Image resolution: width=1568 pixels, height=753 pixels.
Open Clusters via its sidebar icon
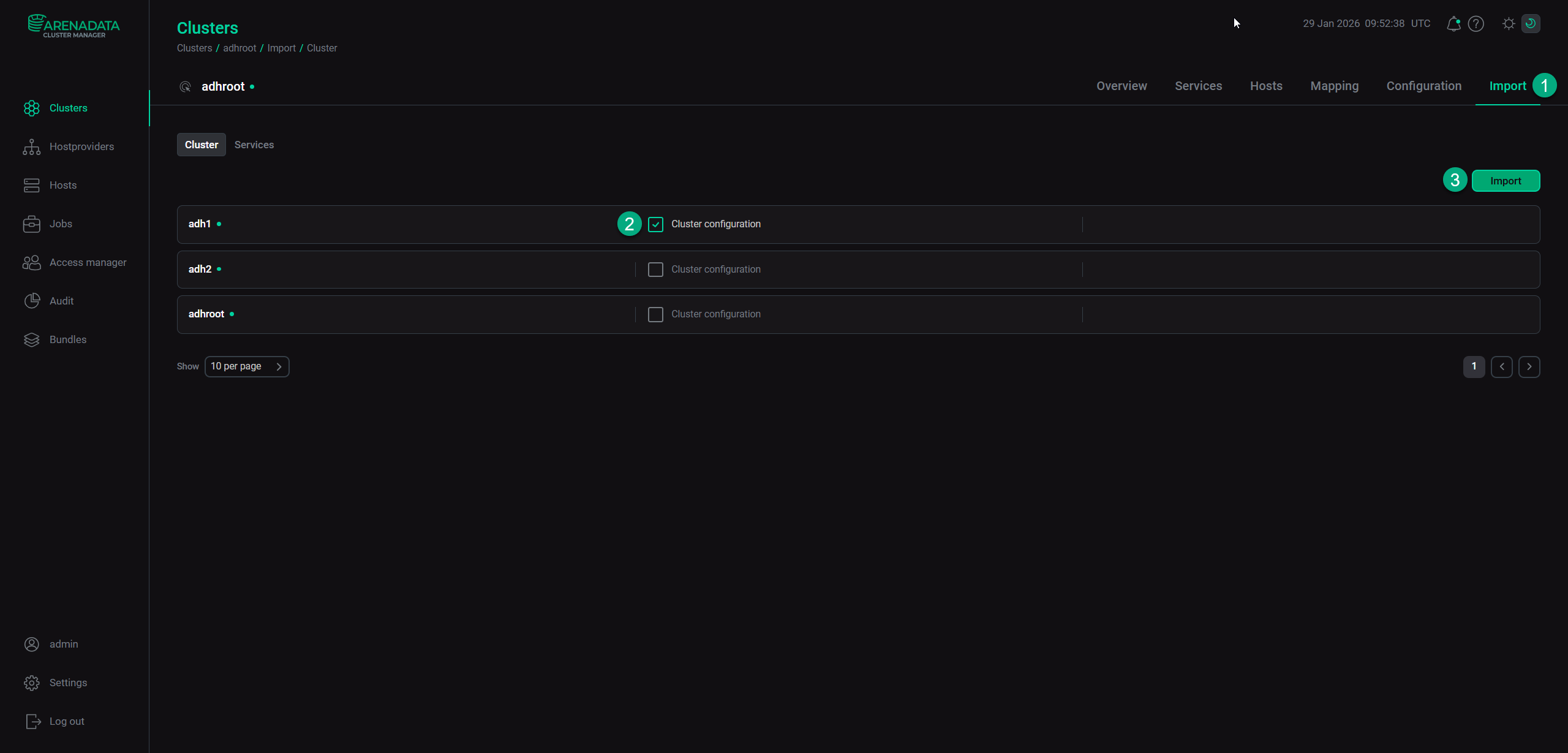[32, 108]
